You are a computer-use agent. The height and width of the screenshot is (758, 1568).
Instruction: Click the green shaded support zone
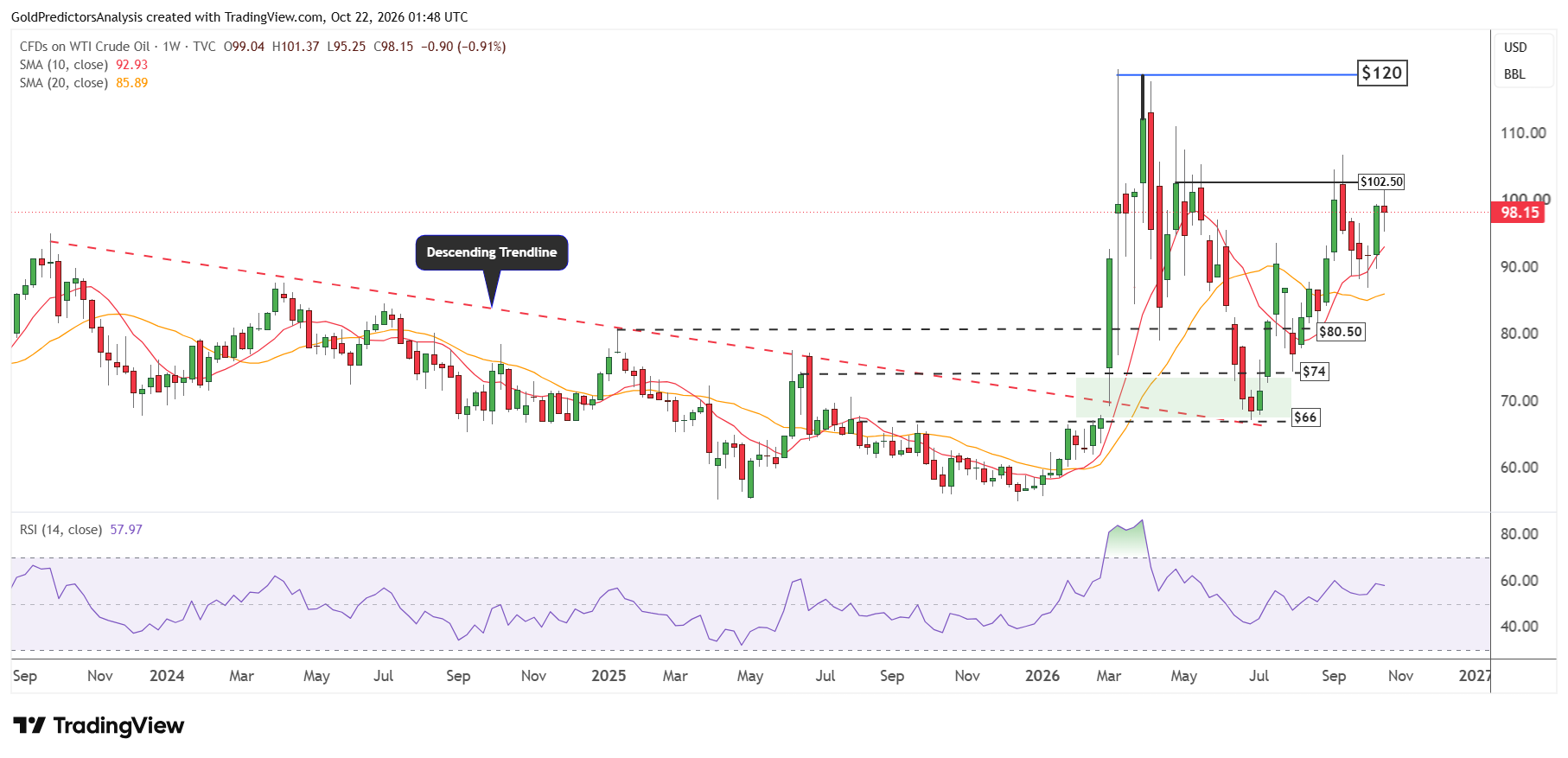coord(1183,398)
